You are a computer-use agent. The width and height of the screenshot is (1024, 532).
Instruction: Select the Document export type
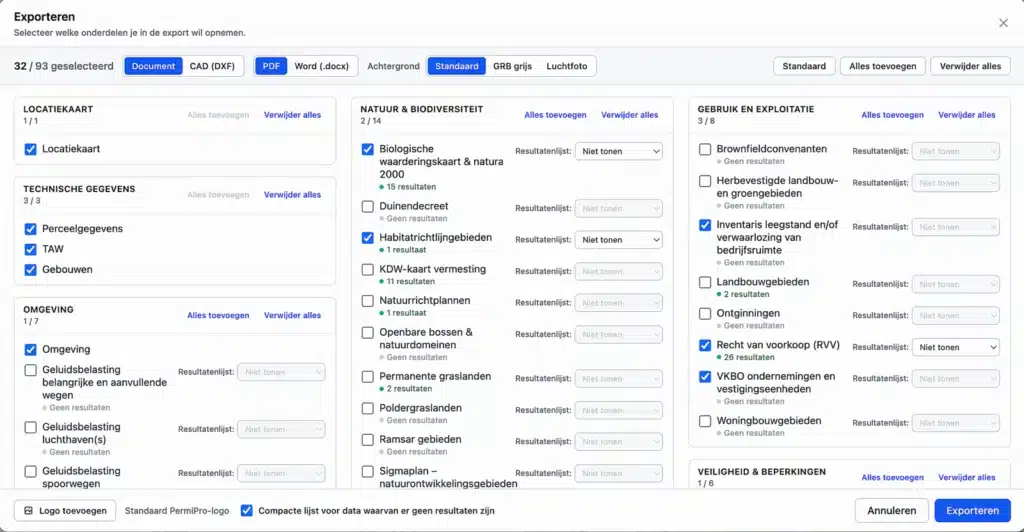(x=153, y=66)
